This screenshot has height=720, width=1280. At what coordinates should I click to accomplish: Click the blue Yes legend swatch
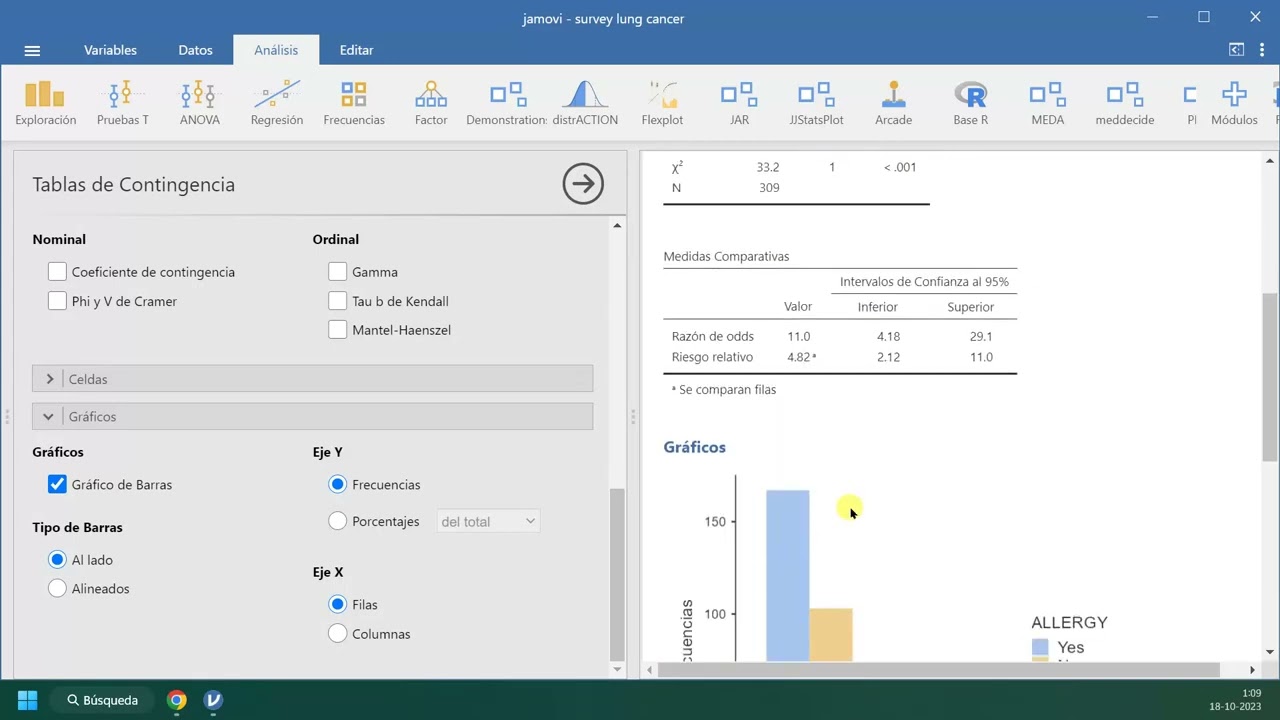[x=1040, y=647]
